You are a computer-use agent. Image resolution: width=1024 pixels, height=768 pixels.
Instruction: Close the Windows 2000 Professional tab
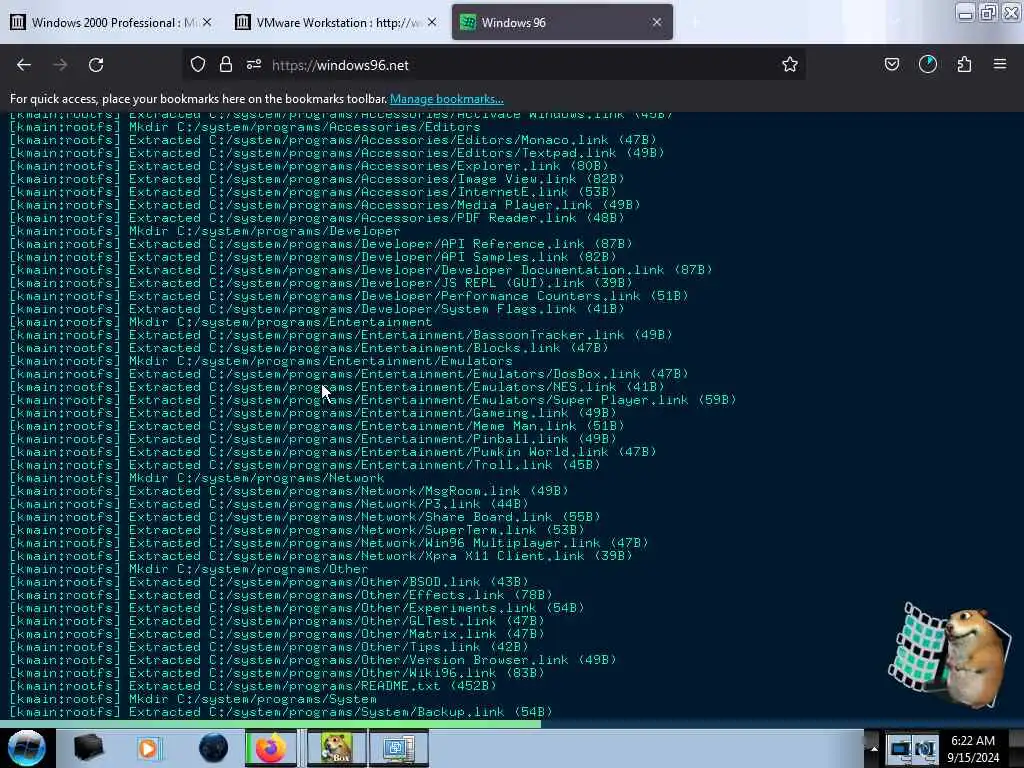[x=207, y=22]
